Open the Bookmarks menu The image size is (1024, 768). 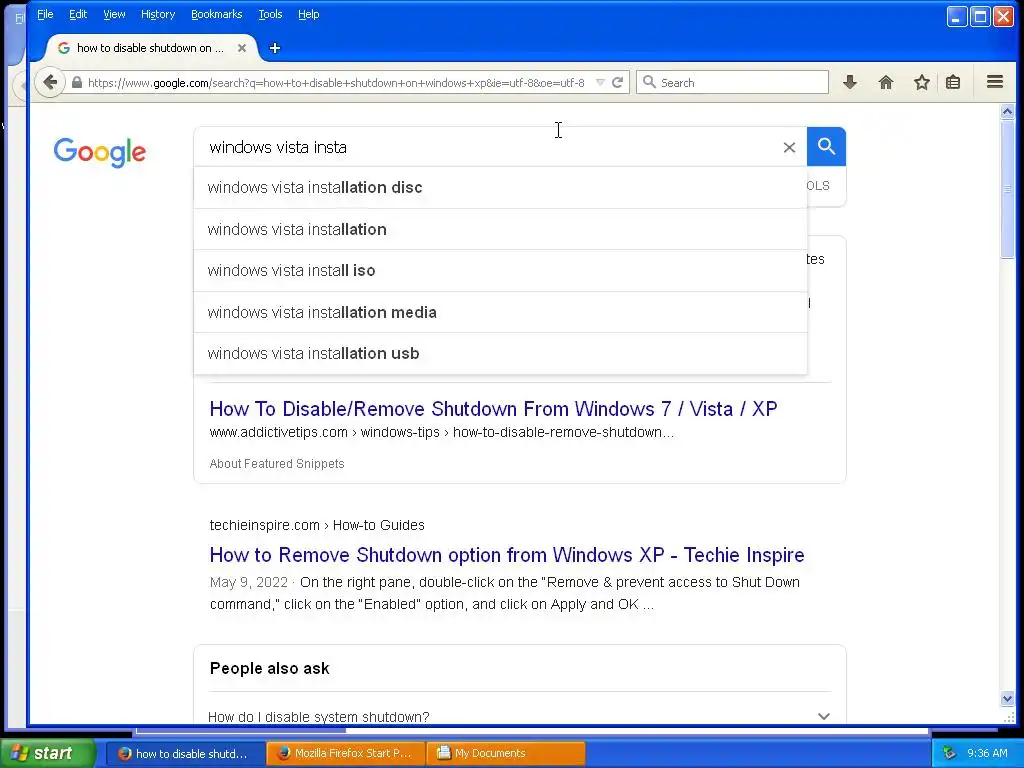216,14
